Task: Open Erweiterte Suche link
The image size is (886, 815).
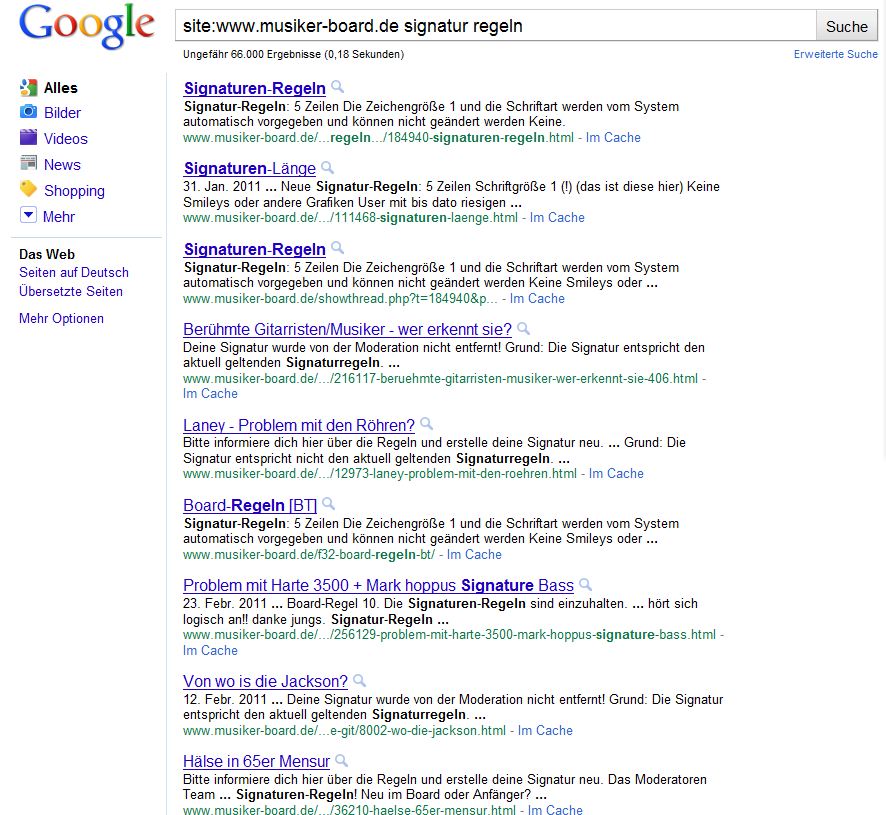Action: coord(836,54)
